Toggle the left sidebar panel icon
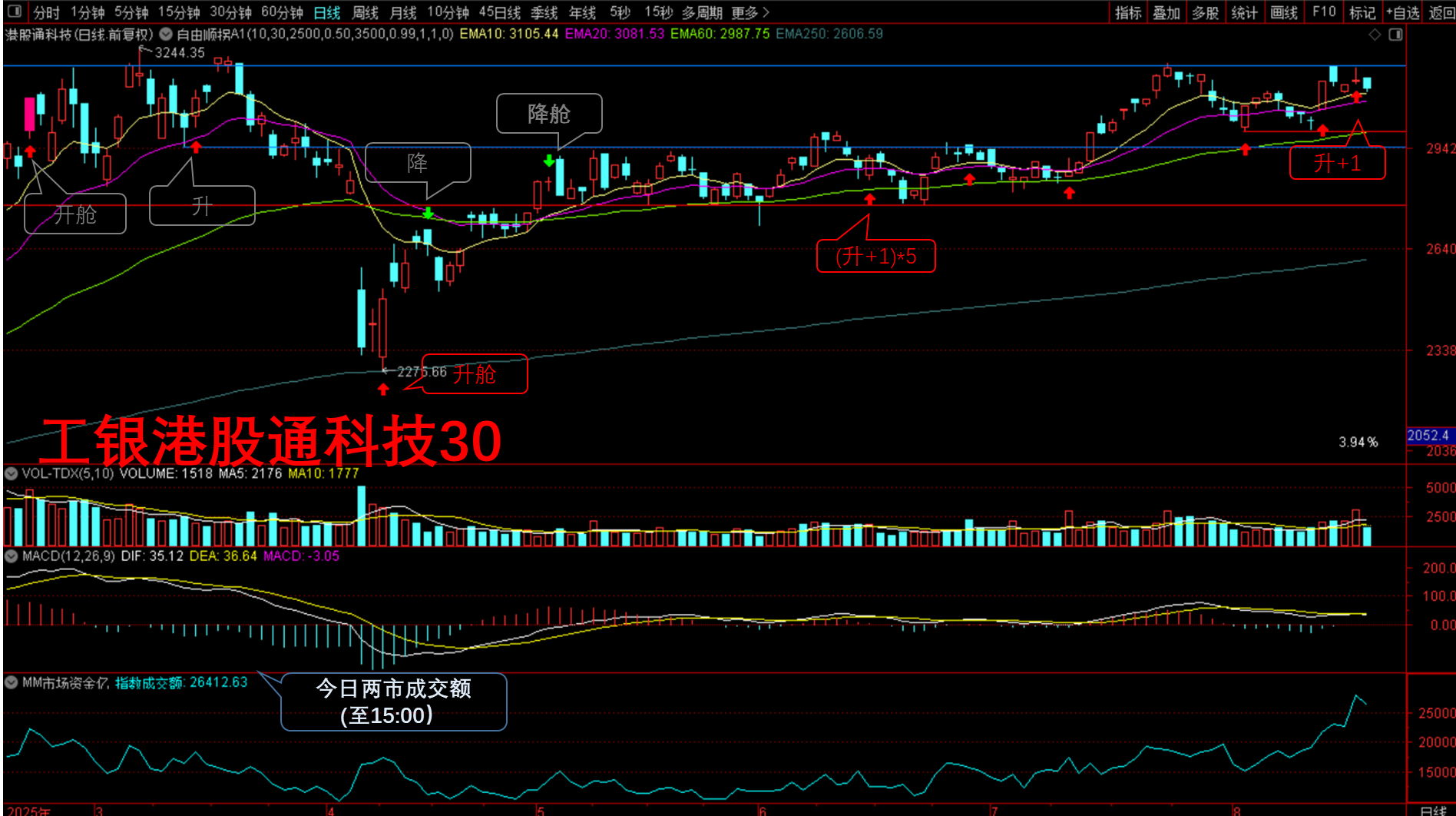This screenshot has width=1456, height=816. 14,12
